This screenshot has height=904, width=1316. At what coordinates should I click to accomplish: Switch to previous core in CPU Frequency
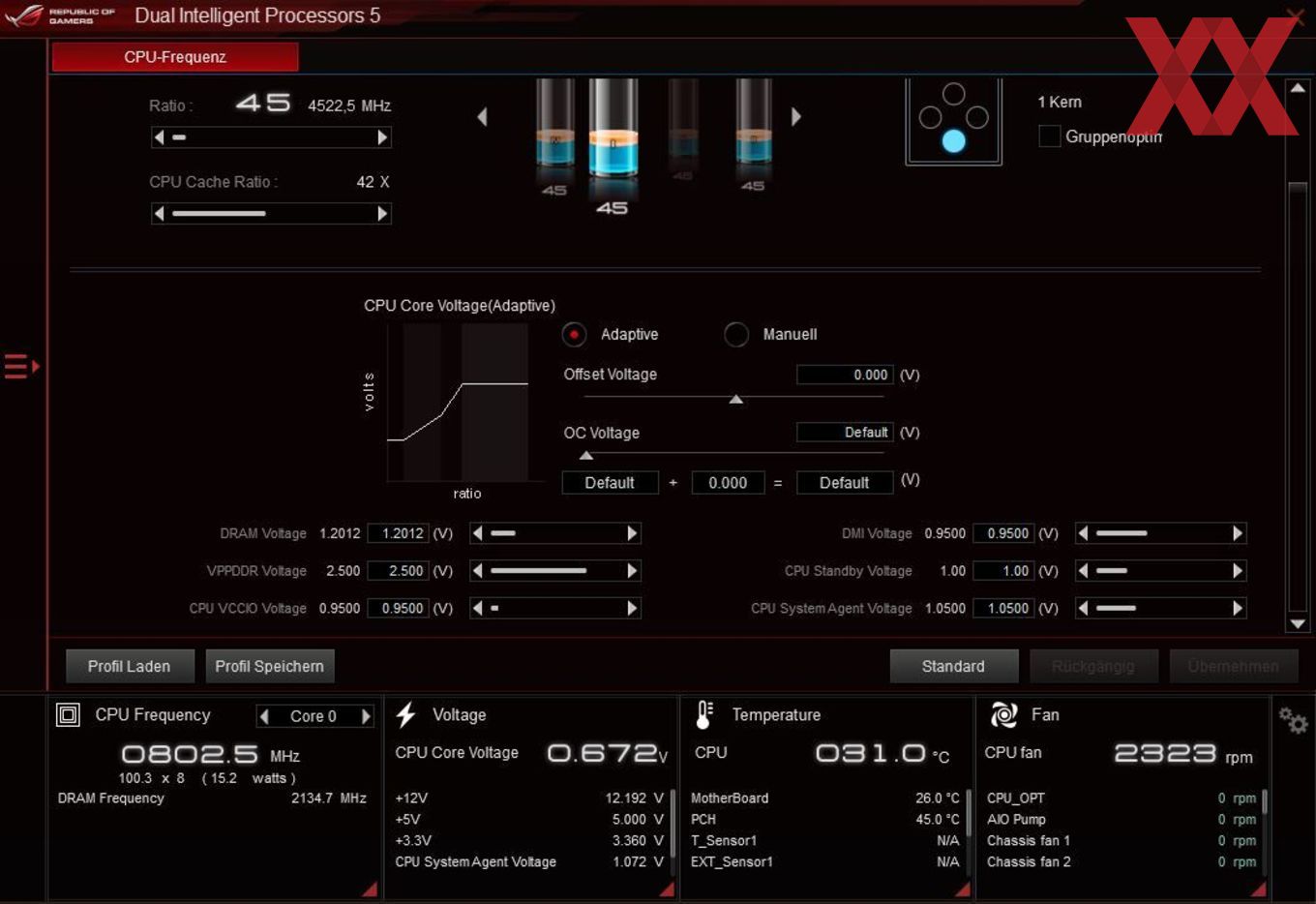[x=264, y=716]
